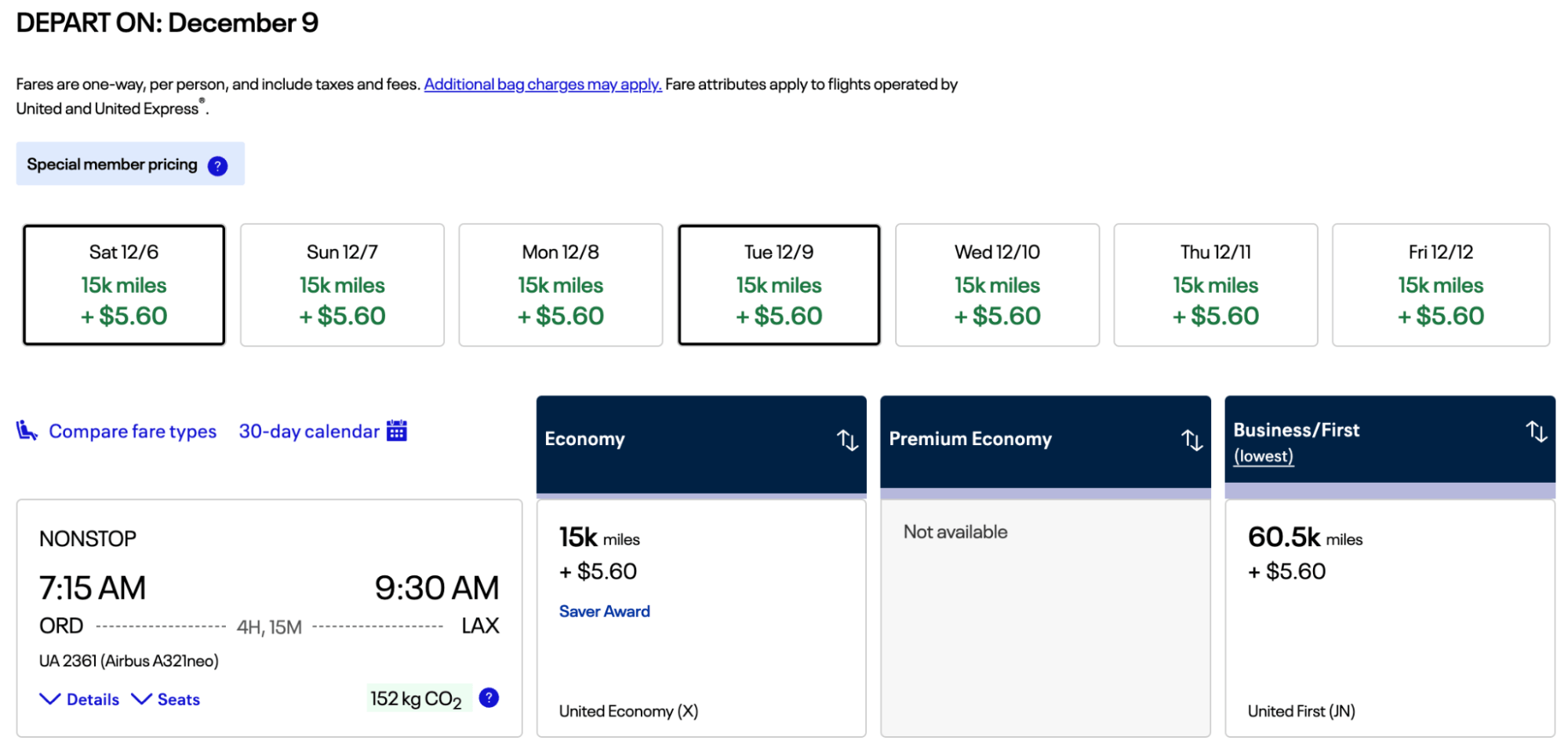Click the seat icon beside Compare fare types
1568x748 pixels.
click(27, 430)
